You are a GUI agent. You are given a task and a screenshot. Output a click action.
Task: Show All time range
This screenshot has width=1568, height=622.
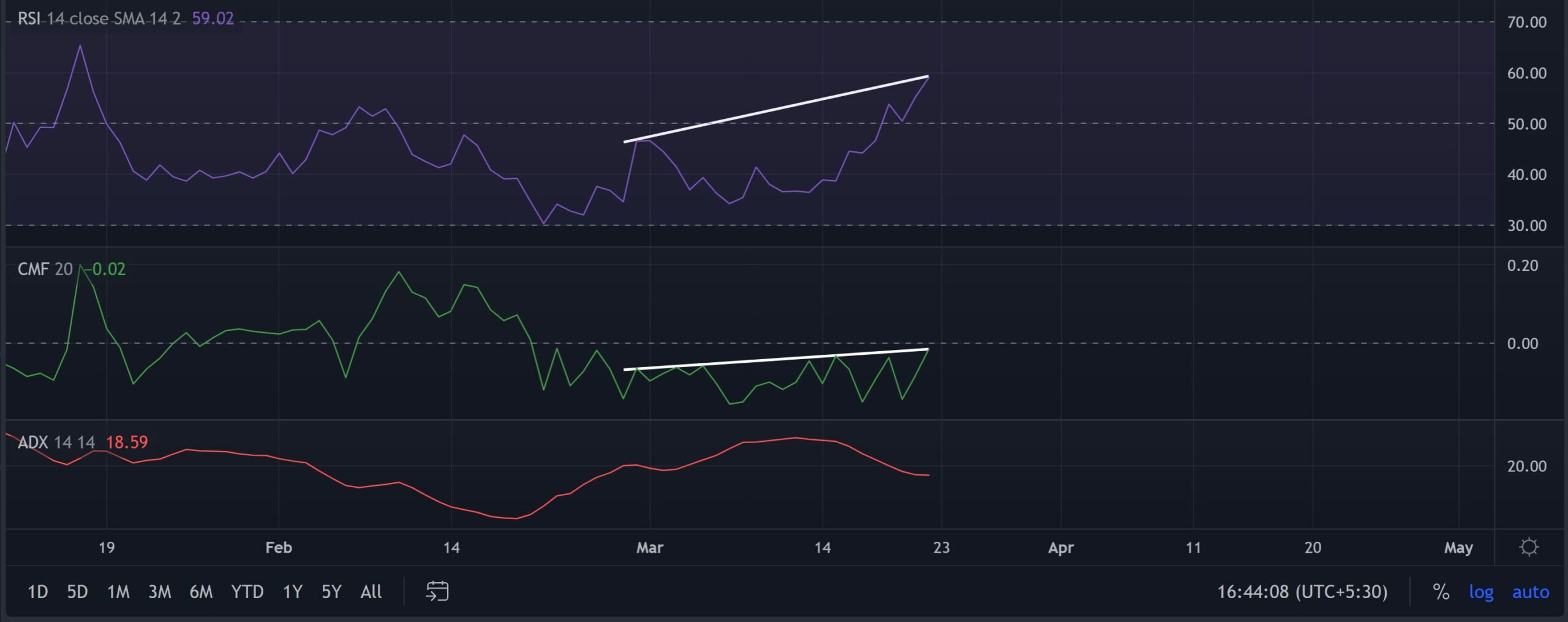(x=371, y=591)
